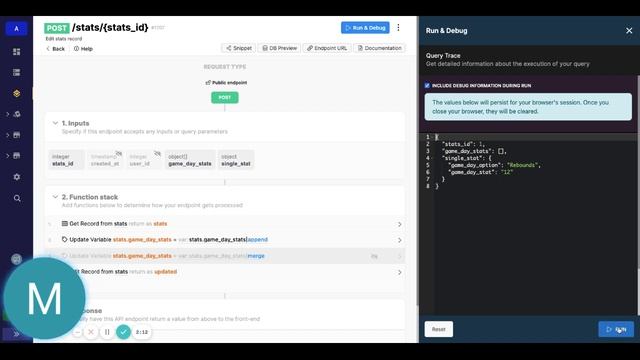Toggle Include Debug Information During Run checkbox
The image size is (640, 360).
tap(427, 86)
